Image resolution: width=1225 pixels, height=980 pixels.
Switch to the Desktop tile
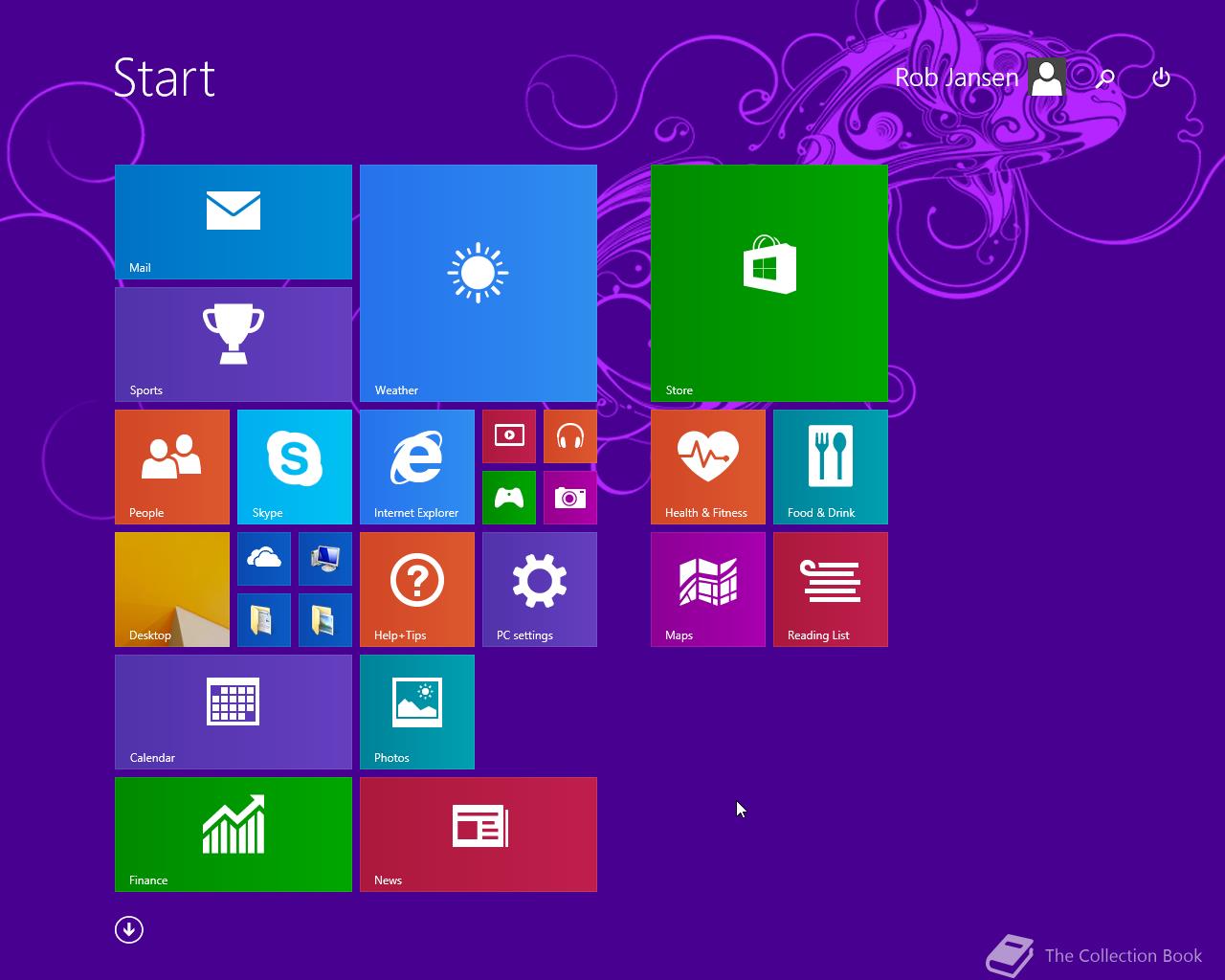172,590
